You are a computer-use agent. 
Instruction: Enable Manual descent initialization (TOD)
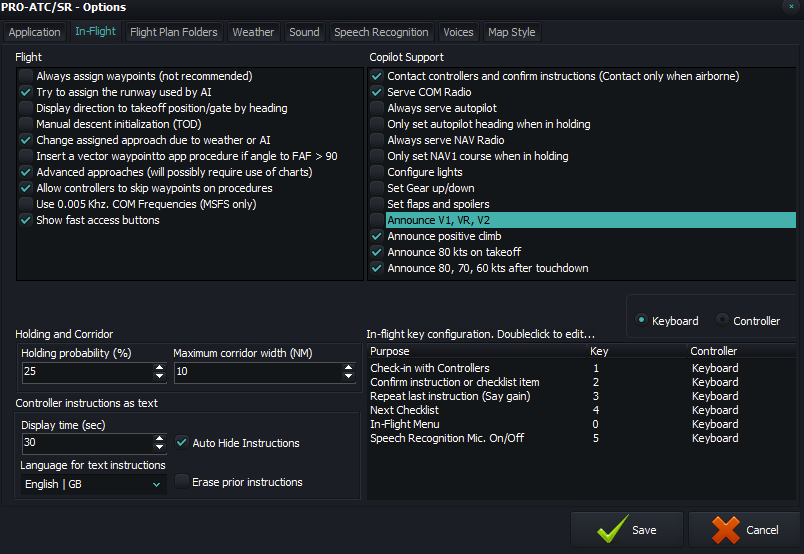(x=26, y=124)
